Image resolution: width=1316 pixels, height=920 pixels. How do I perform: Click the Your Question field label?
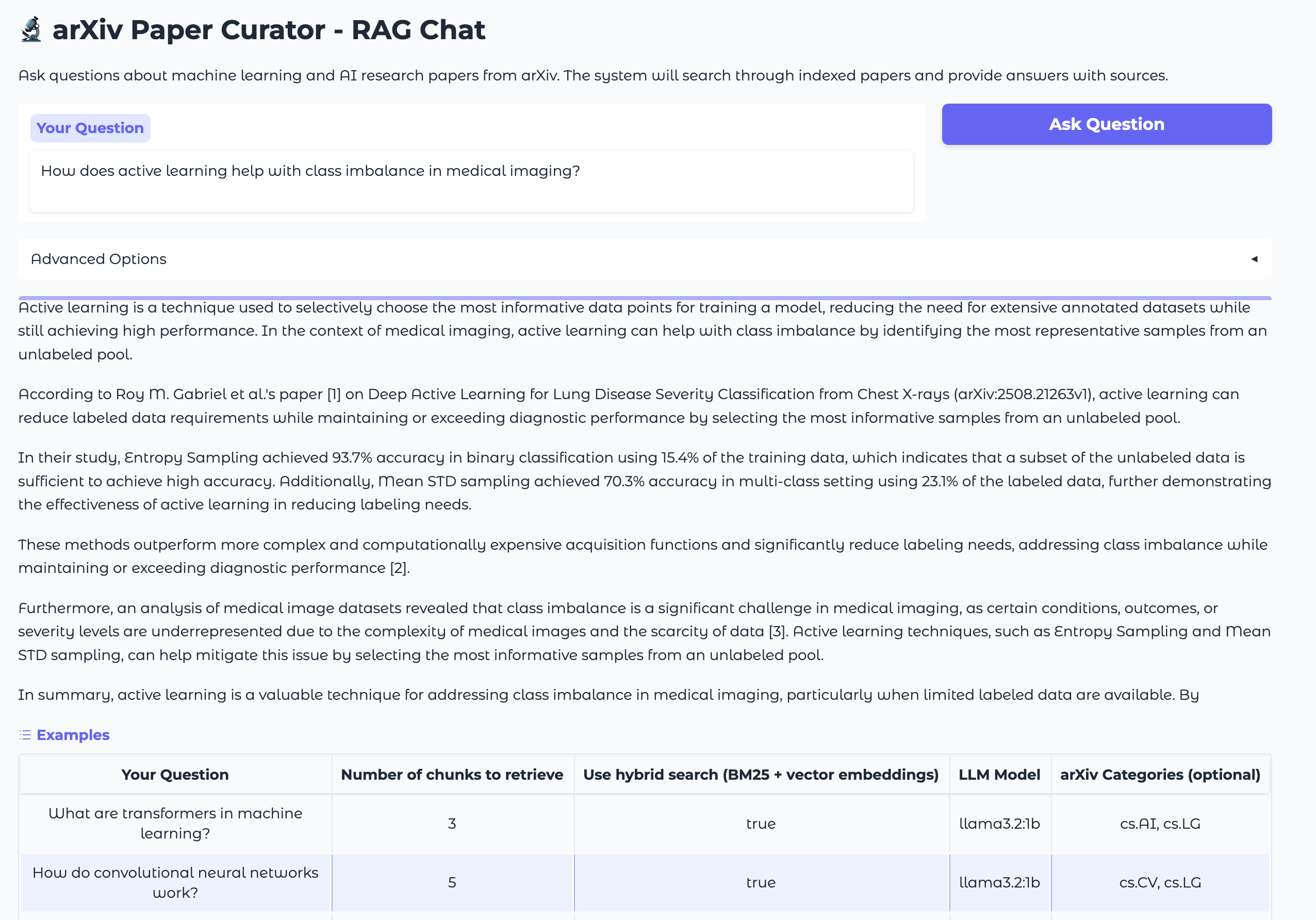(x=90, y=128)
